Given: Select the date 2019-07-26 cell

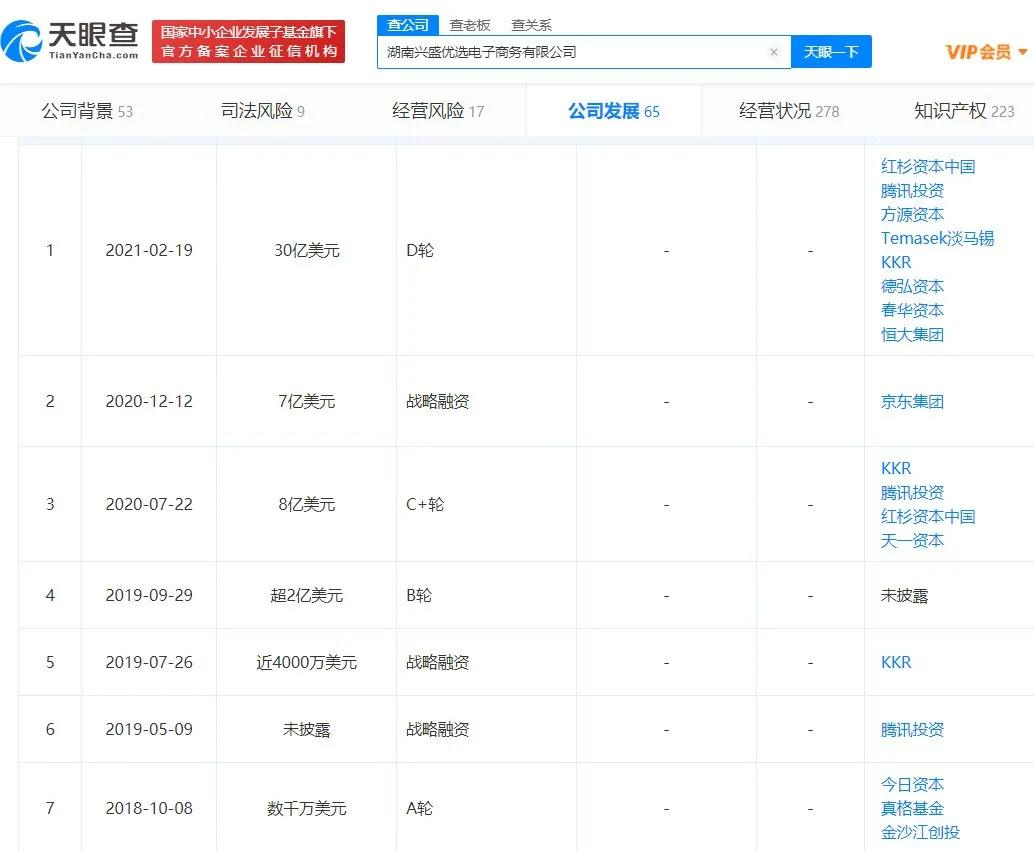Looking at the screenshot, I should (149, 662).
